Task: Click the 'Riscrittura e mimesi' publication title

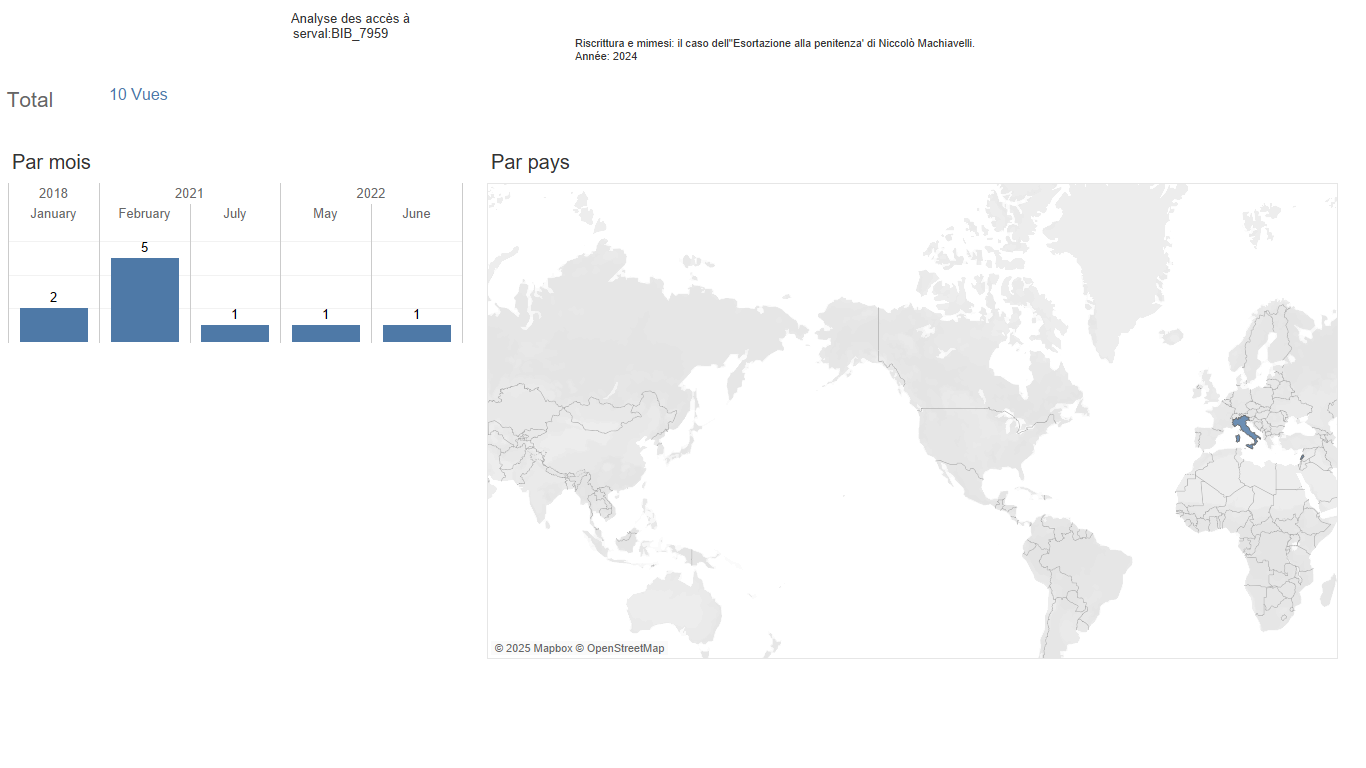Action: coord(775,43)
